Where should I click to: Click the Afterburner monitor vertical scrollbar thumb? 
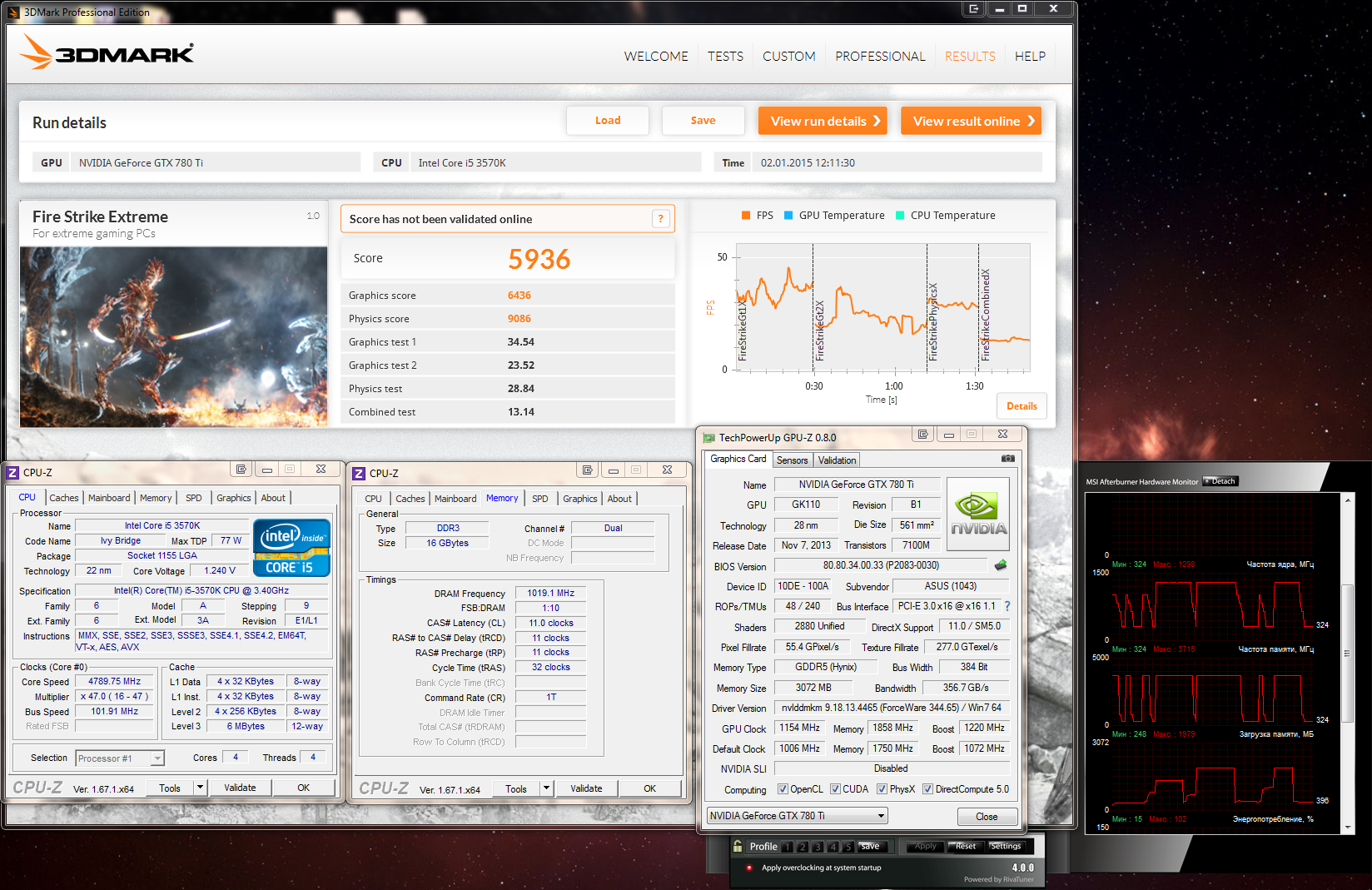click(x=1348, y=654)
